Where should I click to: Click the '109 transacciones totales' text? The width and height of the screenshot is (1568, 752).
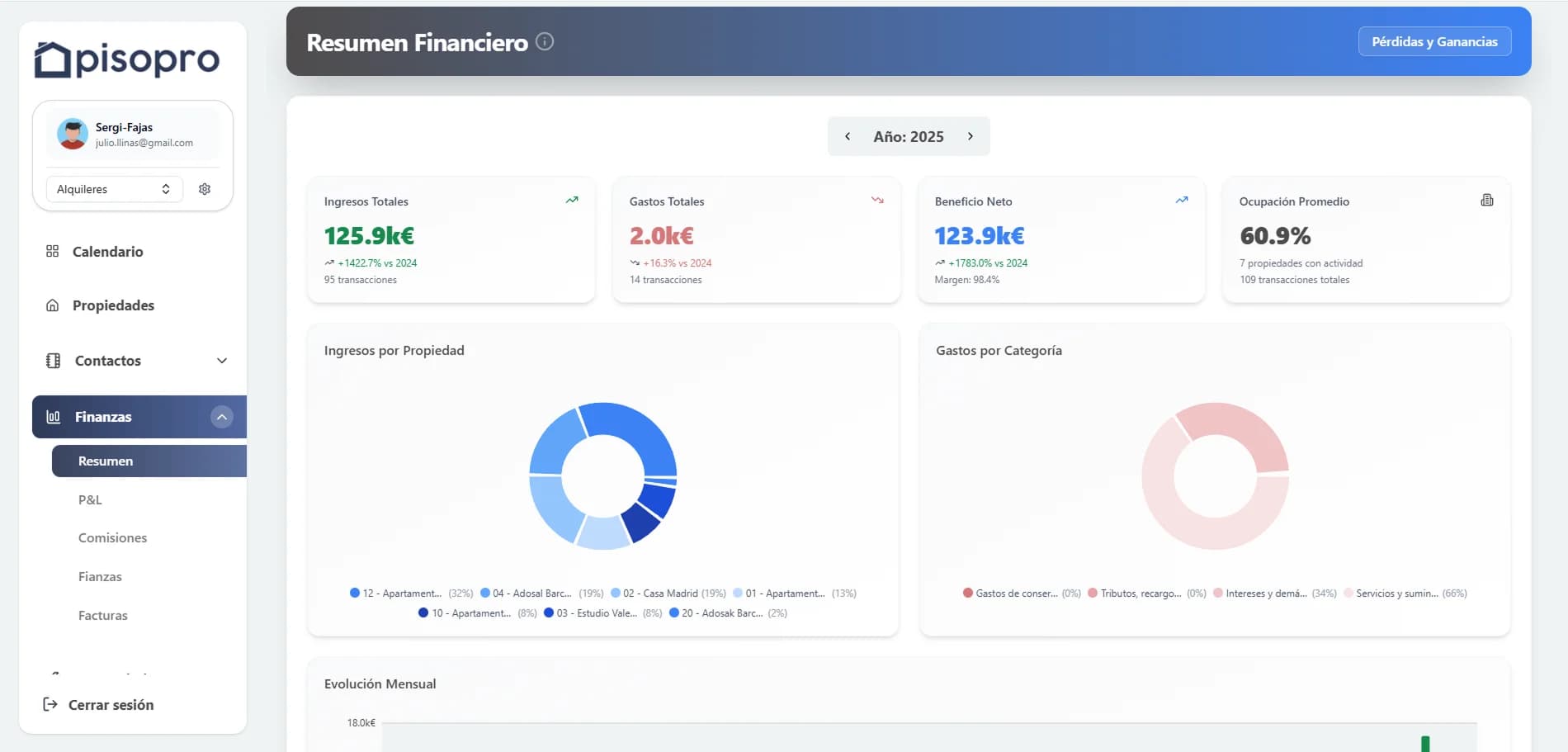(x=1295, y=280)
